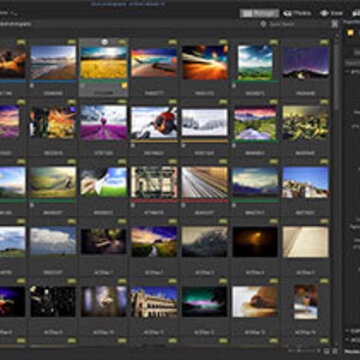
Task: Select the green aurora photo
Action: pos(205,301)
